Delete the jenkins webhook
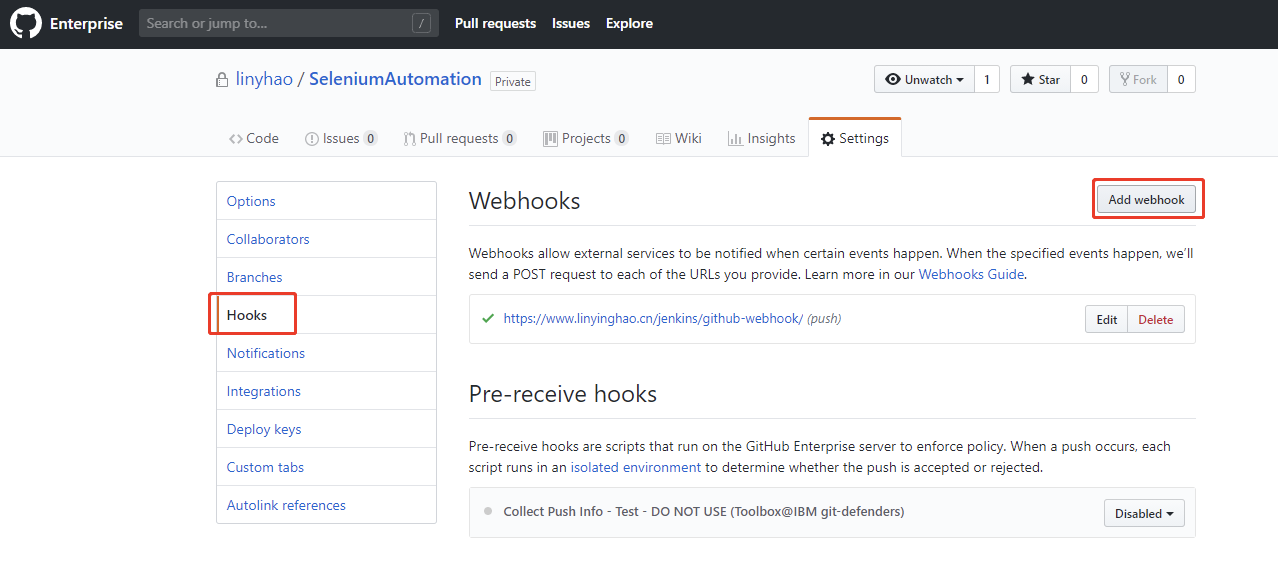The width and height of the screenshot is (1278, 562). coord(1155,319)
